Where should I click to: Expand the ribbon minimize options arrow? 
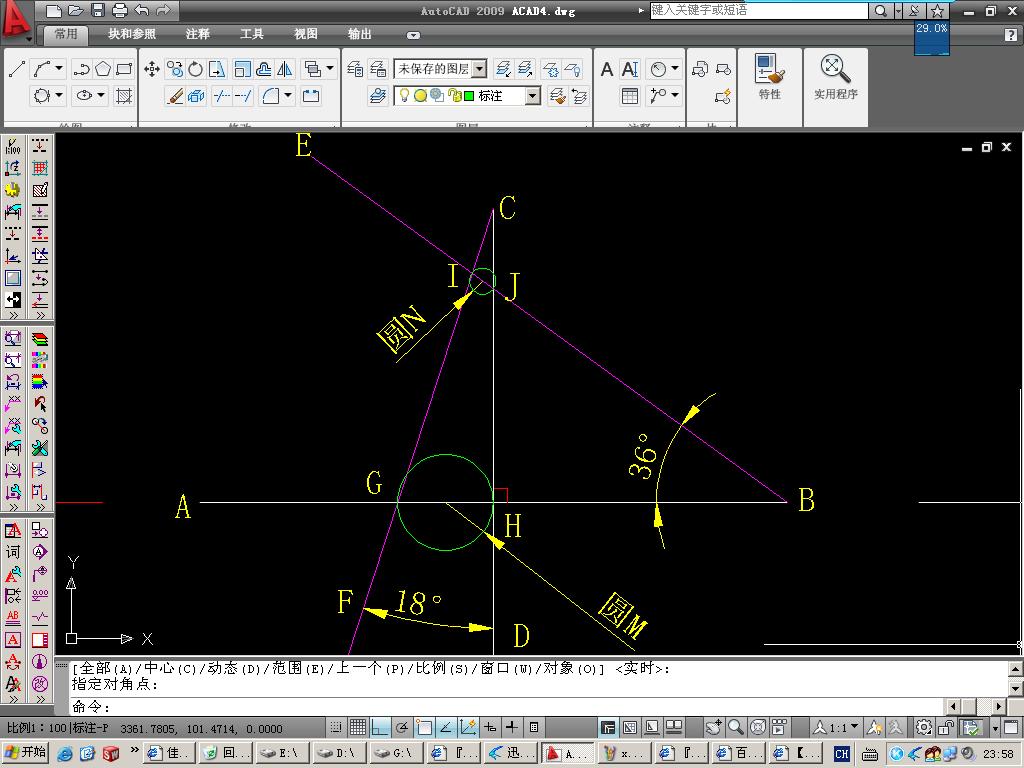(x=413, y=35)
